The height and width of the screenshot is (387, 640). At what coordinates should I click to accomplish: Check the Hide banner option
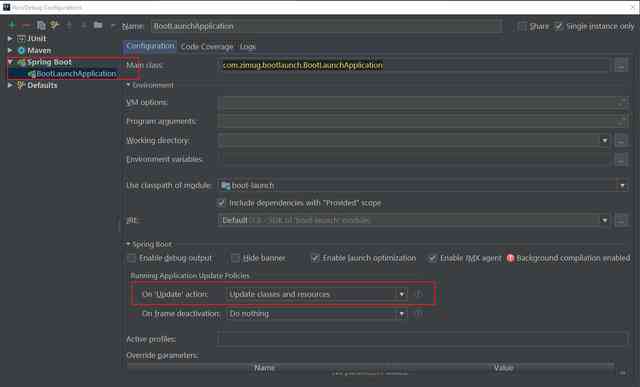coord(236,258)
